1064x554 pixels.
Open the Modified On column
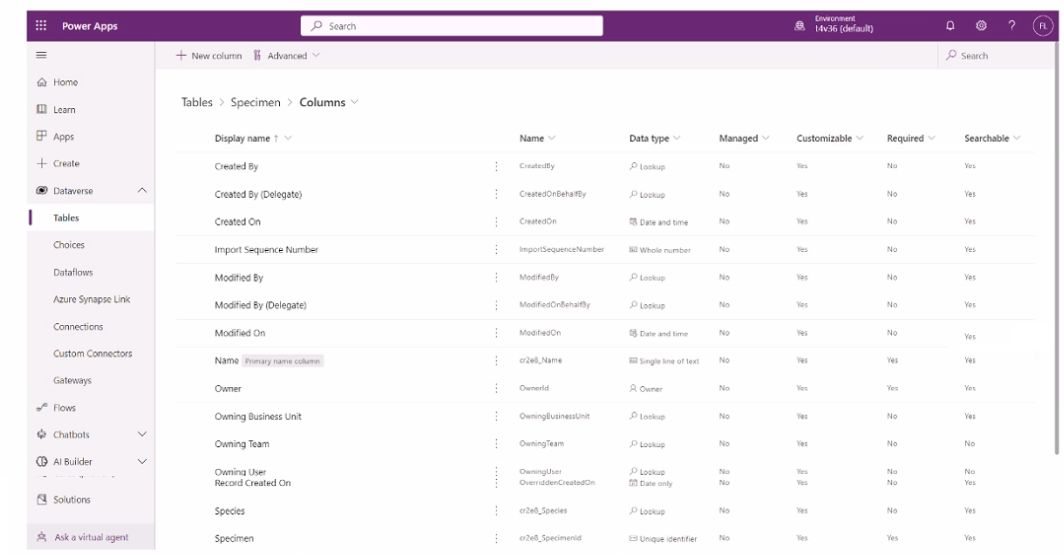tap(240, 333)
